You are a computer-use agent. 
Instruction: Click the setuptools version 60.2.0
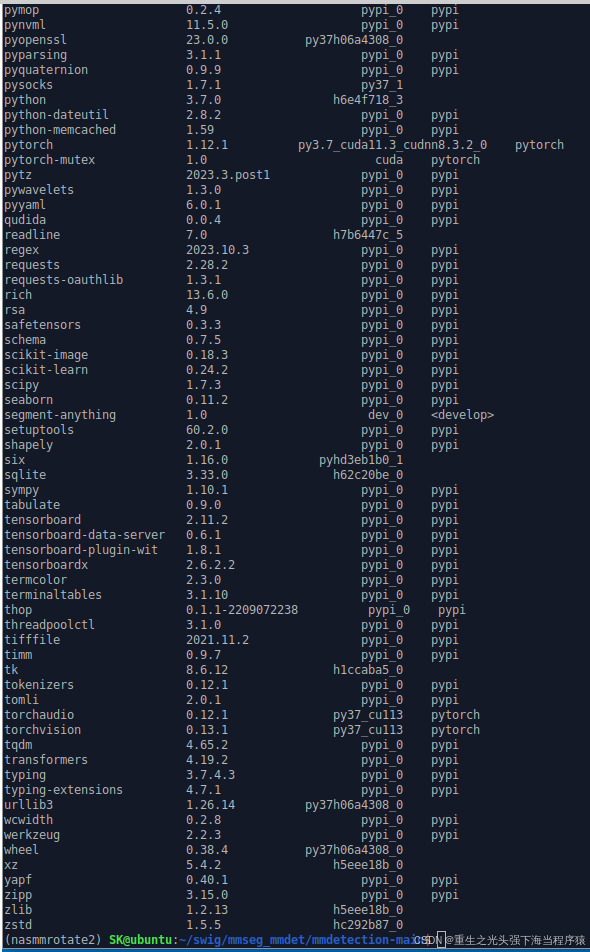point(207,430)
